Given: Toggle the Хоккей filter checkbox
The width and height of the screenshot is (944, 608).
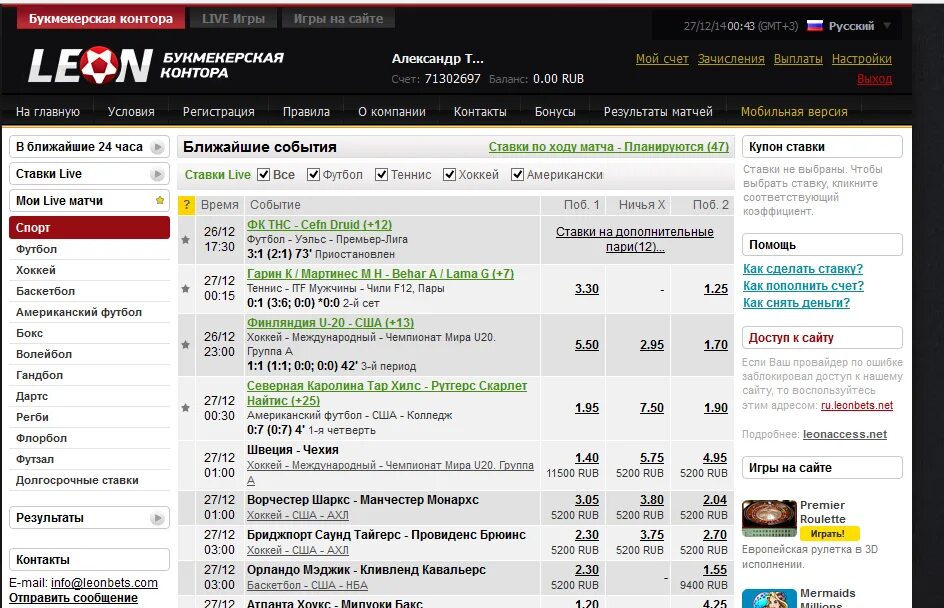Looking at the screenshot, I should (x=449, y=175).
